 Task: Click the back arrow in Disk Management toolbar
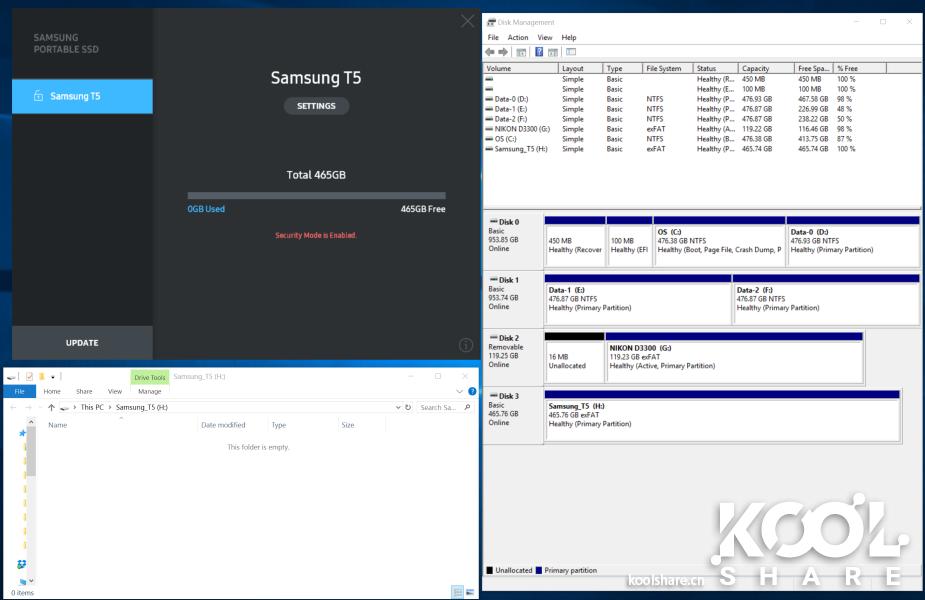490,52
